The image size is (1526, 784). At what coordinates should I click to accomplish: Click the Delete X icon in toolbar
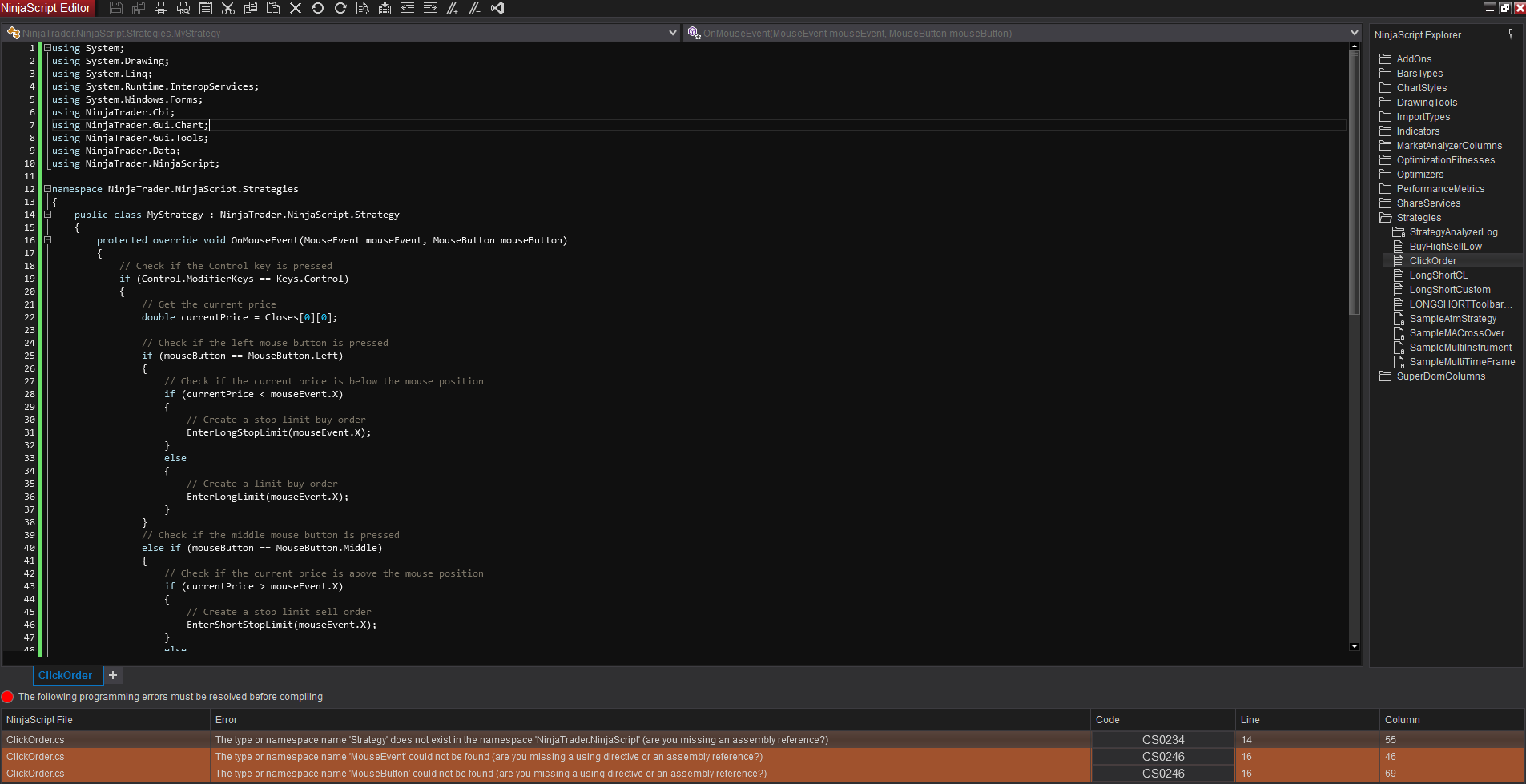296,8
